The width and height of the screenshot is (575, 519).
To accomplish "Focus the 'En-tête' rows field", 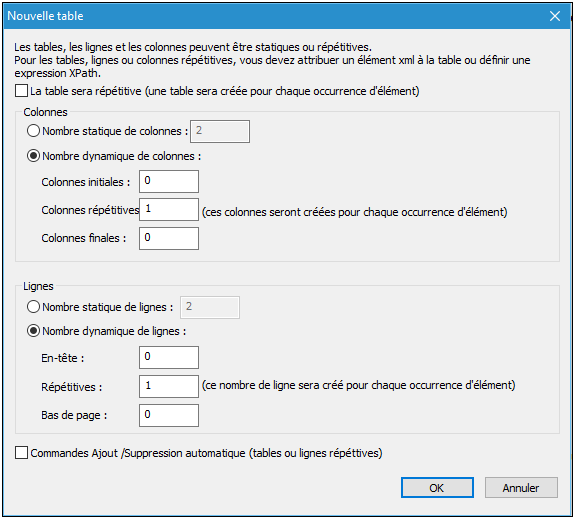I will pos(169,357).
